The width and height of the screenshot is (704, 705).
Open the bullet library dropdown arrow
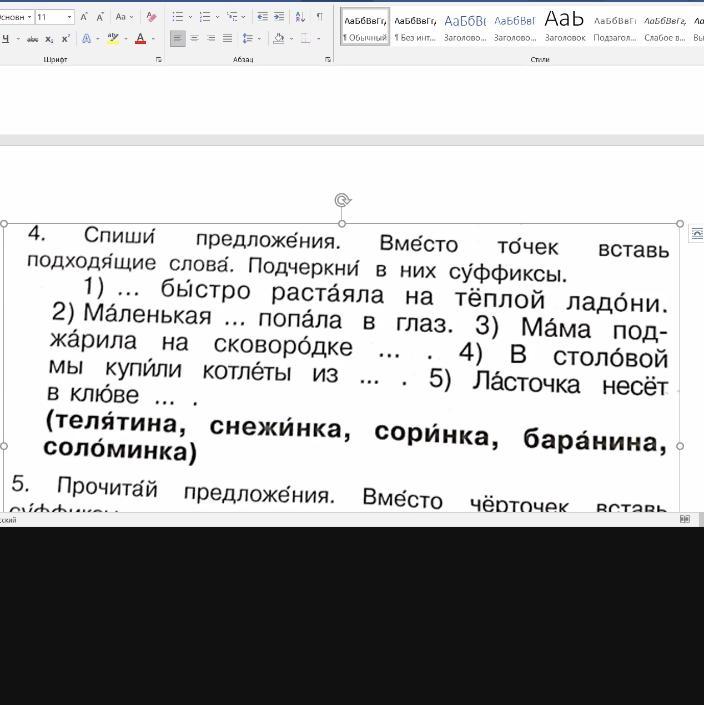pyautogui.click(x=191, y=17)
